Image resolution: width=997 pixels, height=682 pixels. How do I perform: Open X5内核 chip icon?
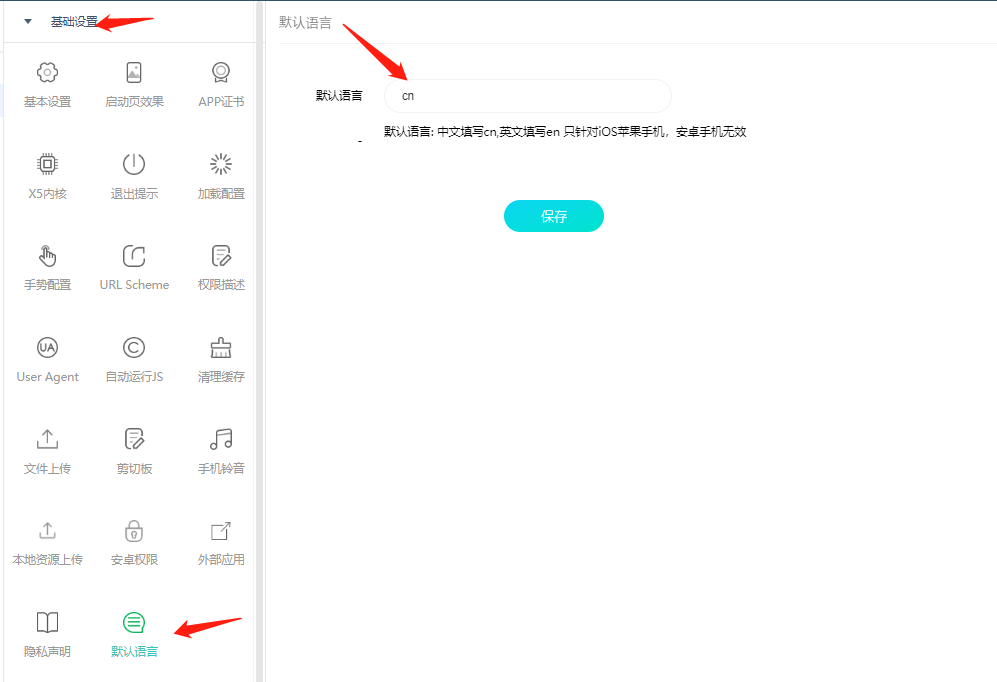pyautogui.click(x=47, y=164)
